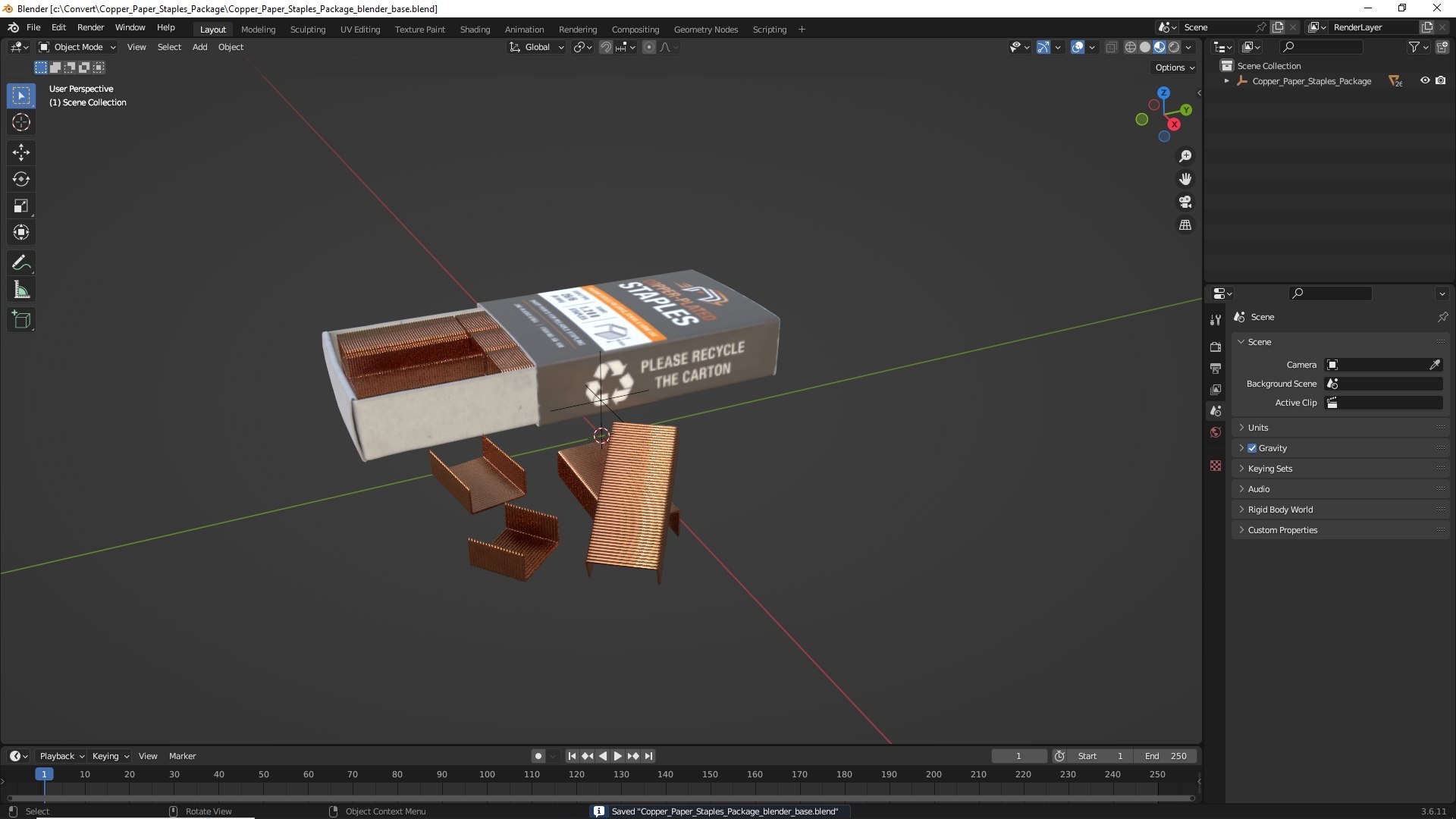Open the Render properties tab icon
Image resolution: width=1456 pixels, height=819 pixels.
point(1216,347)
